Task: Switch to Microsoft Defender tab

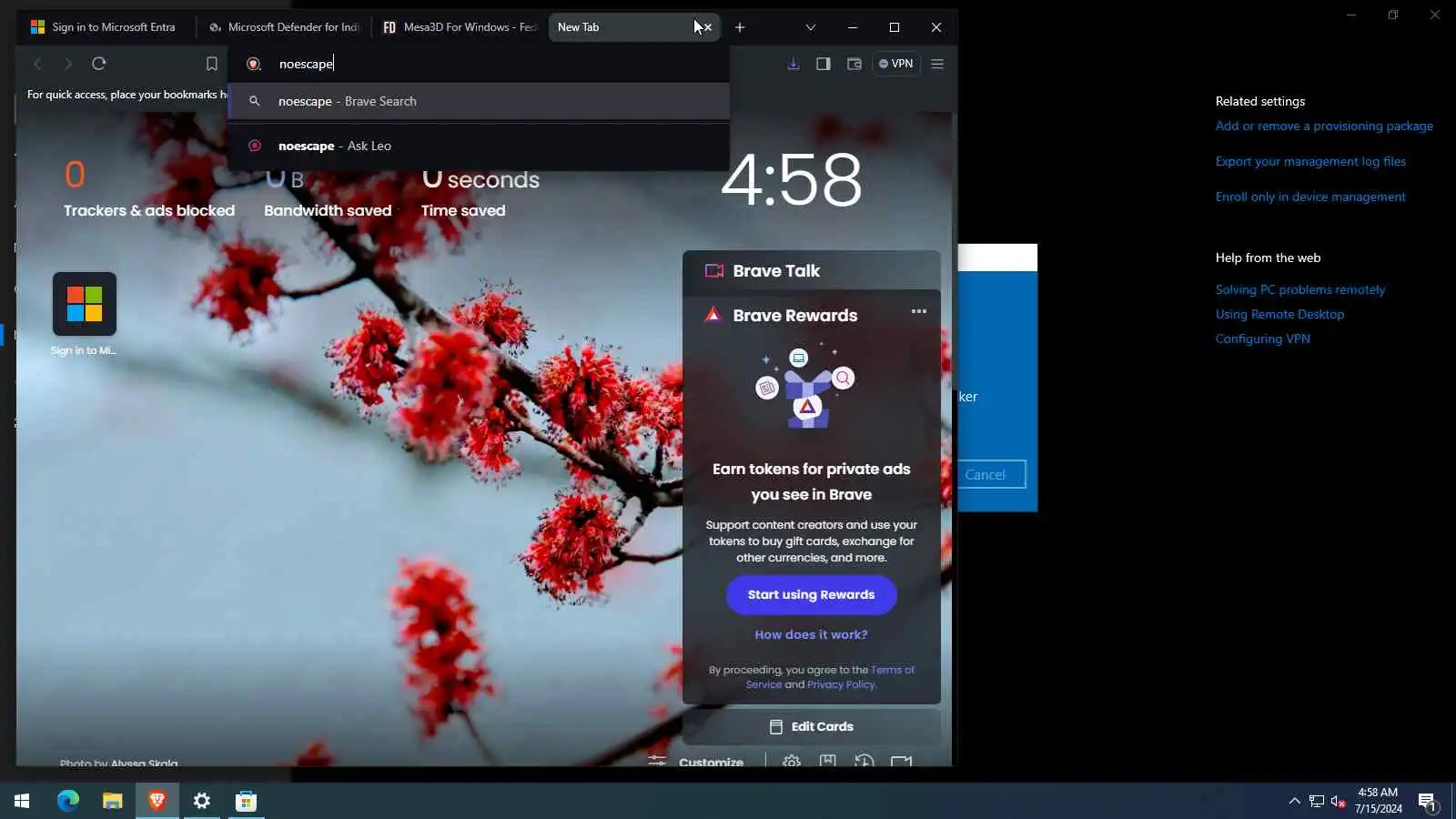Action: [285, 27]
